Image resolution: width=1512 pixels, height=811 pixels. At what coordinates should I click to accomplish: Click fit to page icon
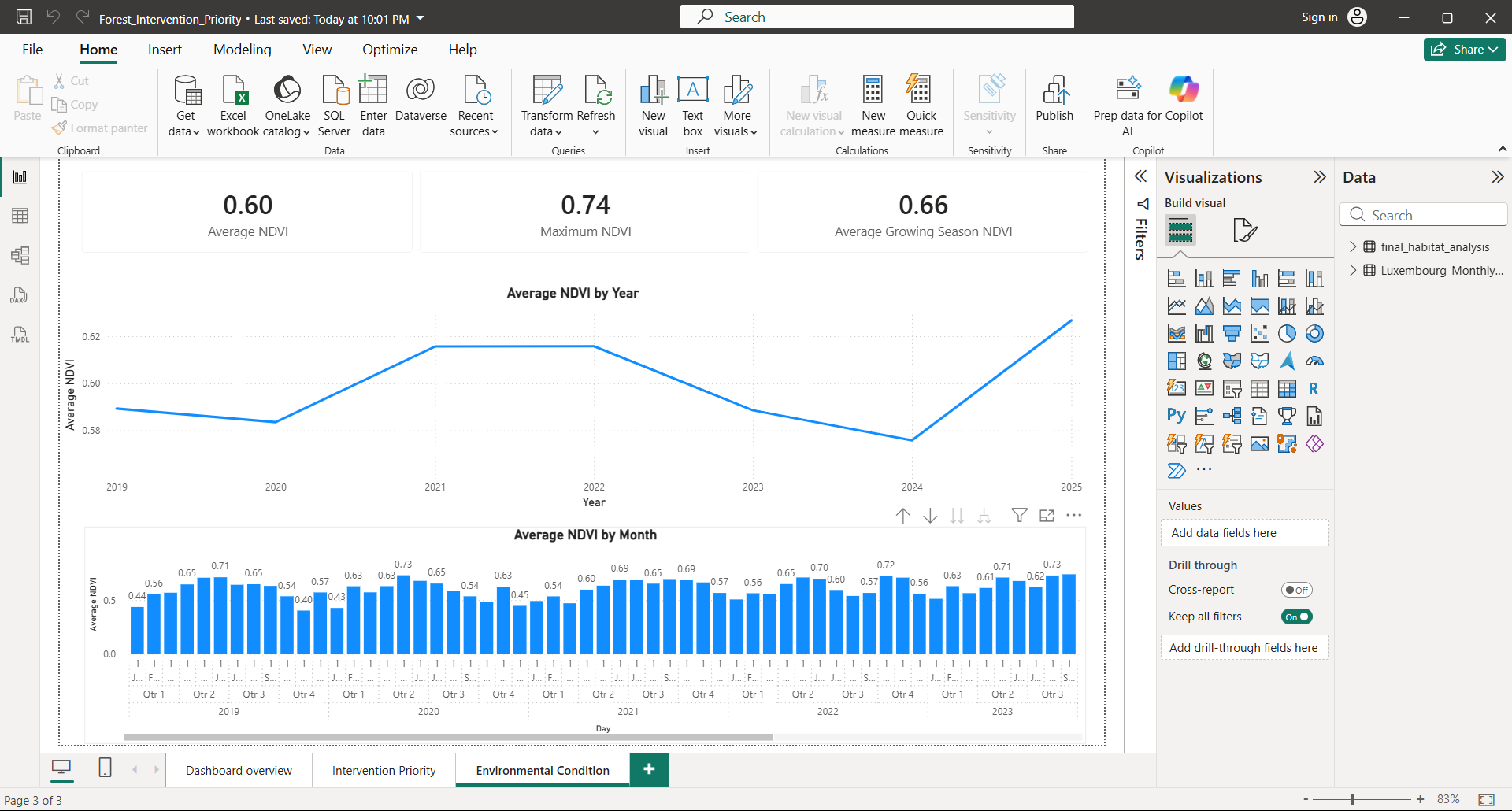pyautogui.click(x=1486, y=799)
